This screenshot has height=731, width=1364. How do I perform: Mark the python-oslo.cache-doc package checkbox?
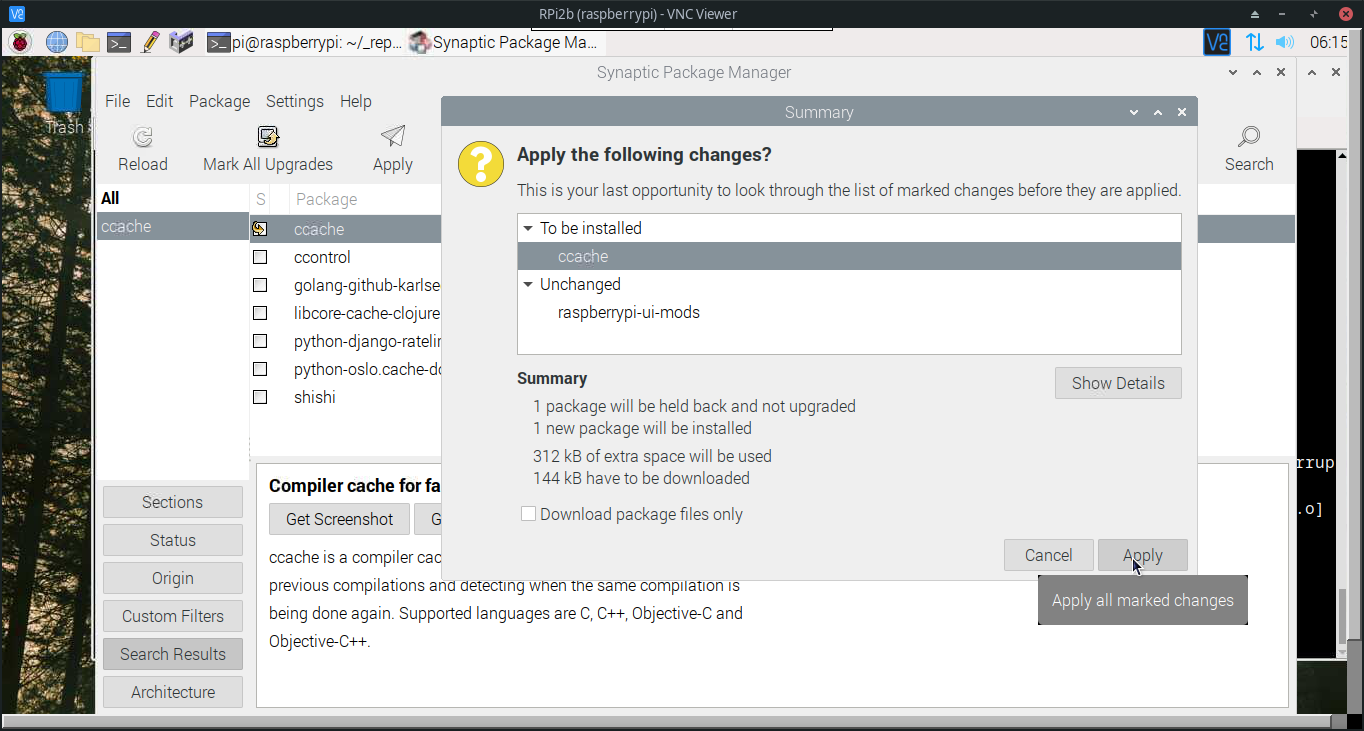tap(260, 369)
